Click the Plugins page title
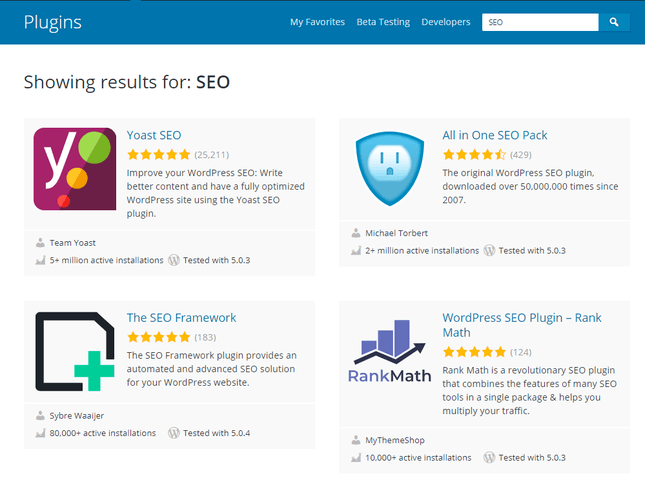Image resolution: width=645 pixels, height=487 pixels. point(53,22)
